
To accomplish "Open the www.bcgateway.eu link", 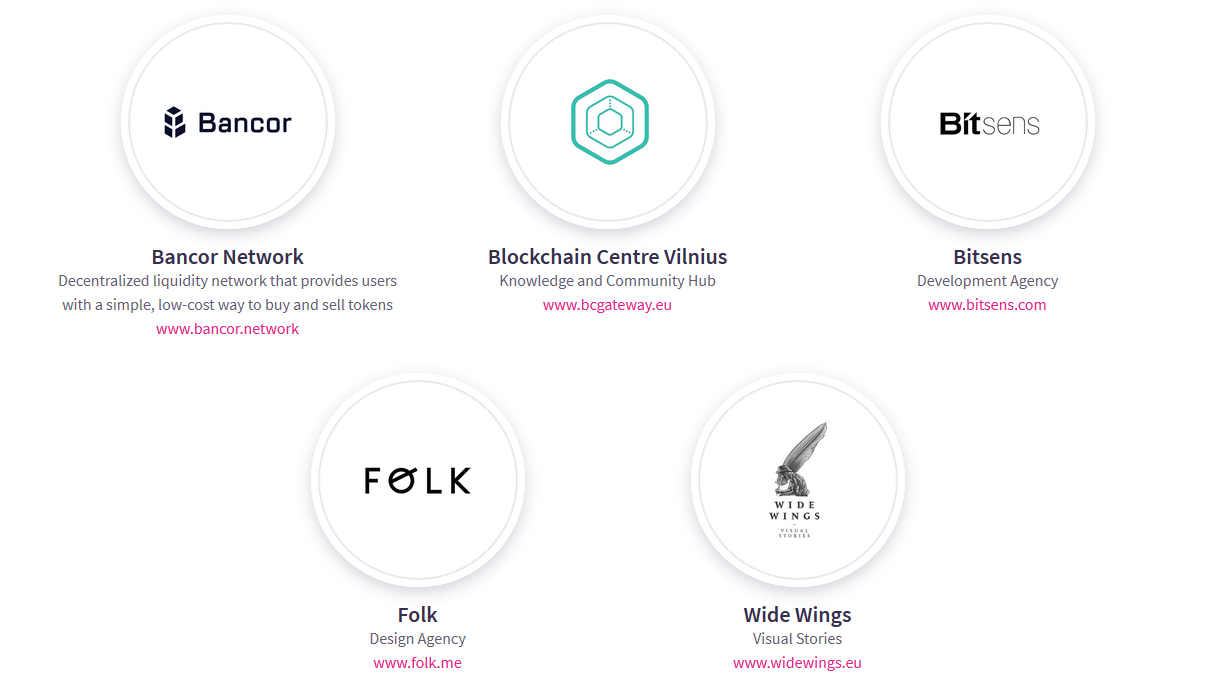I will [608, 305].
